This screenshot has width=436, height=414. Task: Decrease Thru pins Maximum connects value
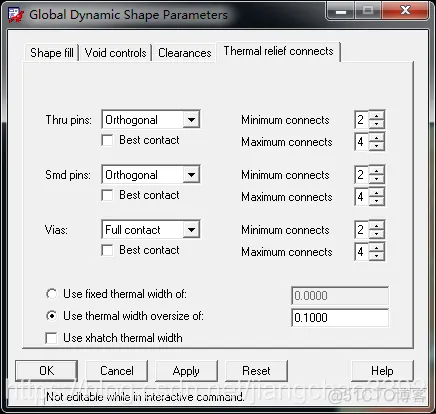click(x=377, y=146)
